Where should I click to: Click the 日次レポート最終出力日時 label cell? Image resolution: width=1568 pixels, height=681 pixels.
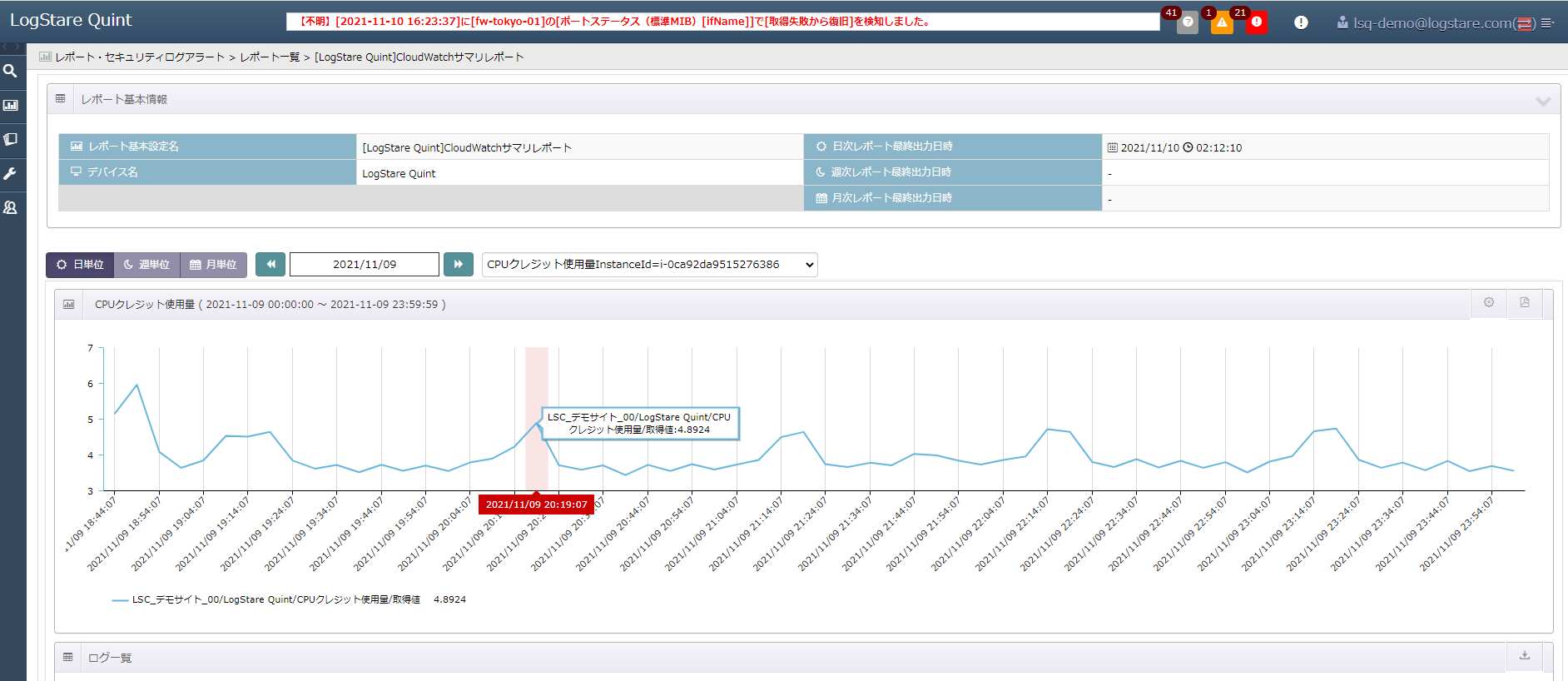pos(953,147)
